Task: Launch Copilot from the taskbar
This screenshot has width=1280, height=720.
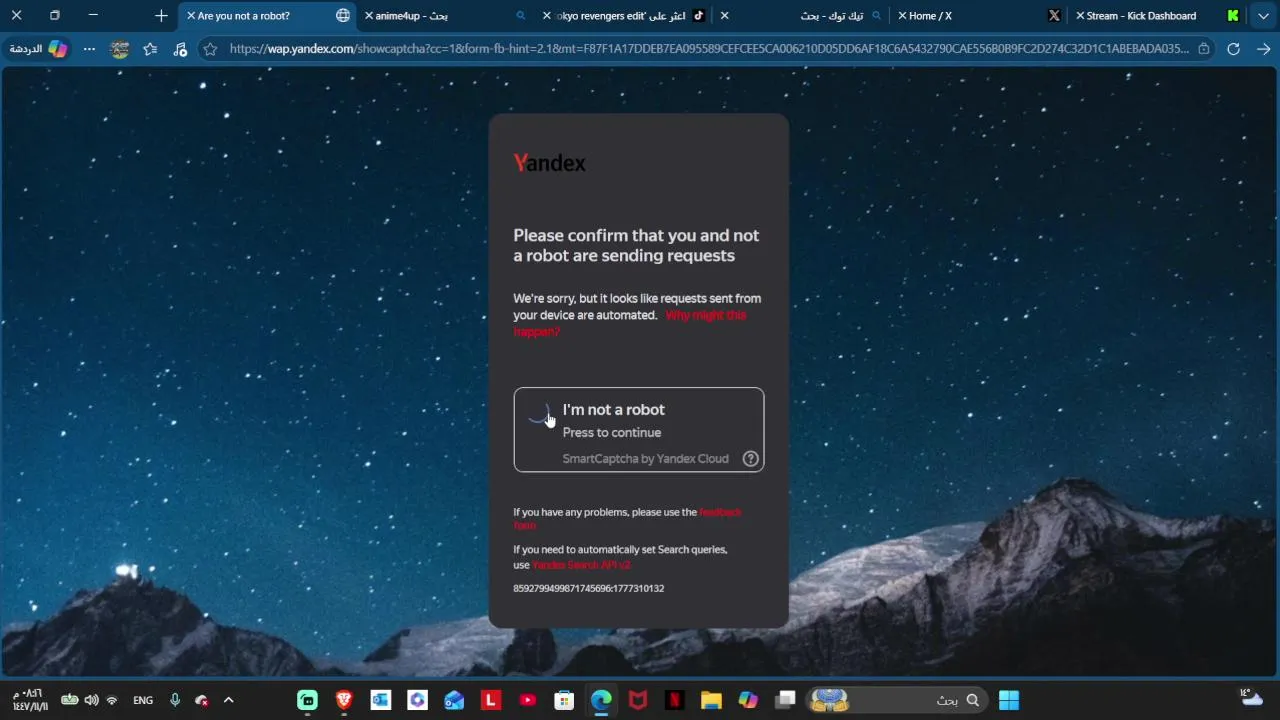Action: pyautogui.click(x=748, y=700)
